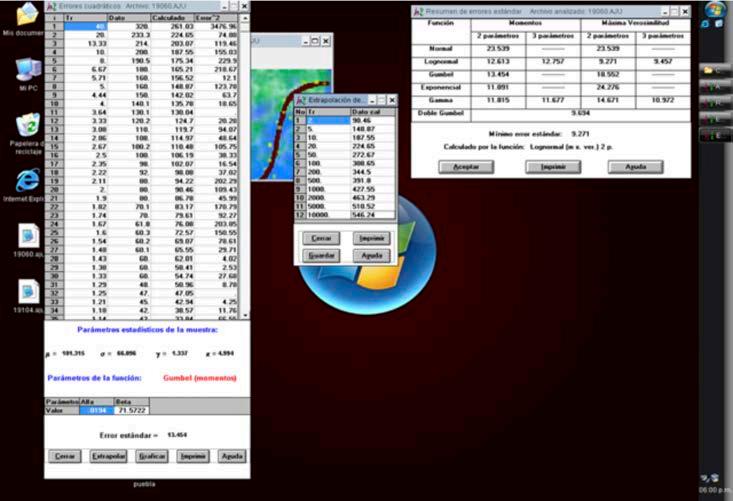Click the AX application icon in the Errores cuadráticos title bar

pos(51,6)
